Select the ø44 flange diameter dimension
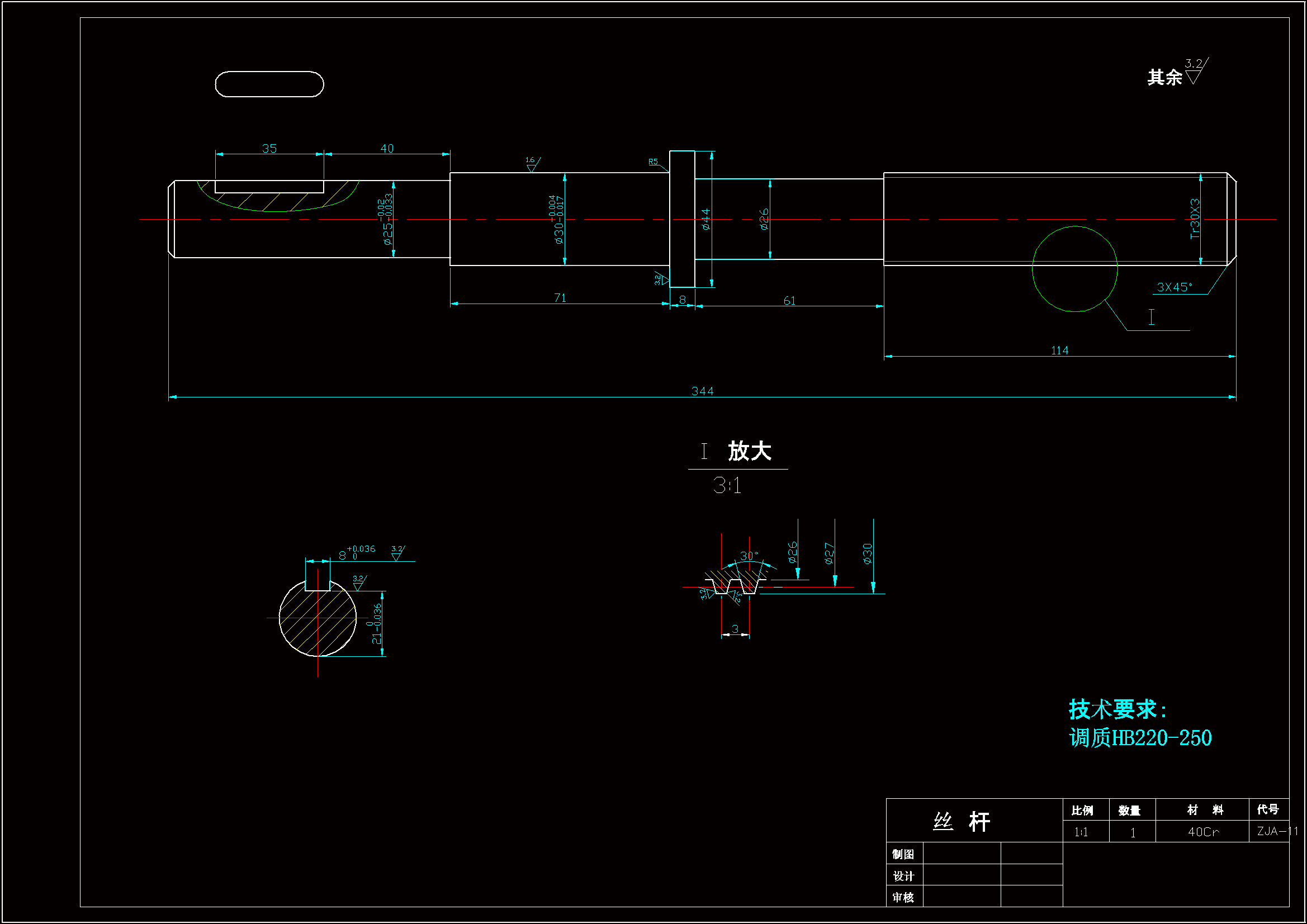The height and width of the screenshot is (924, 1307). (706, 219)
